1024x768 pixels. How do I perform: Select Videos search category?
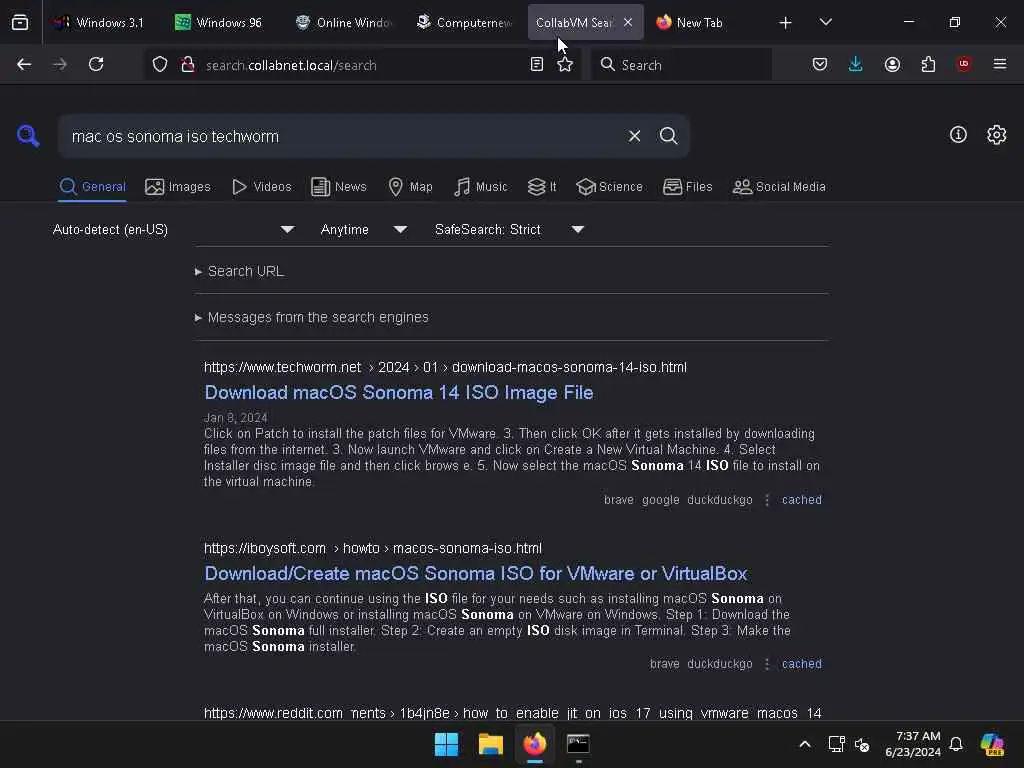(x=262, y=187)
